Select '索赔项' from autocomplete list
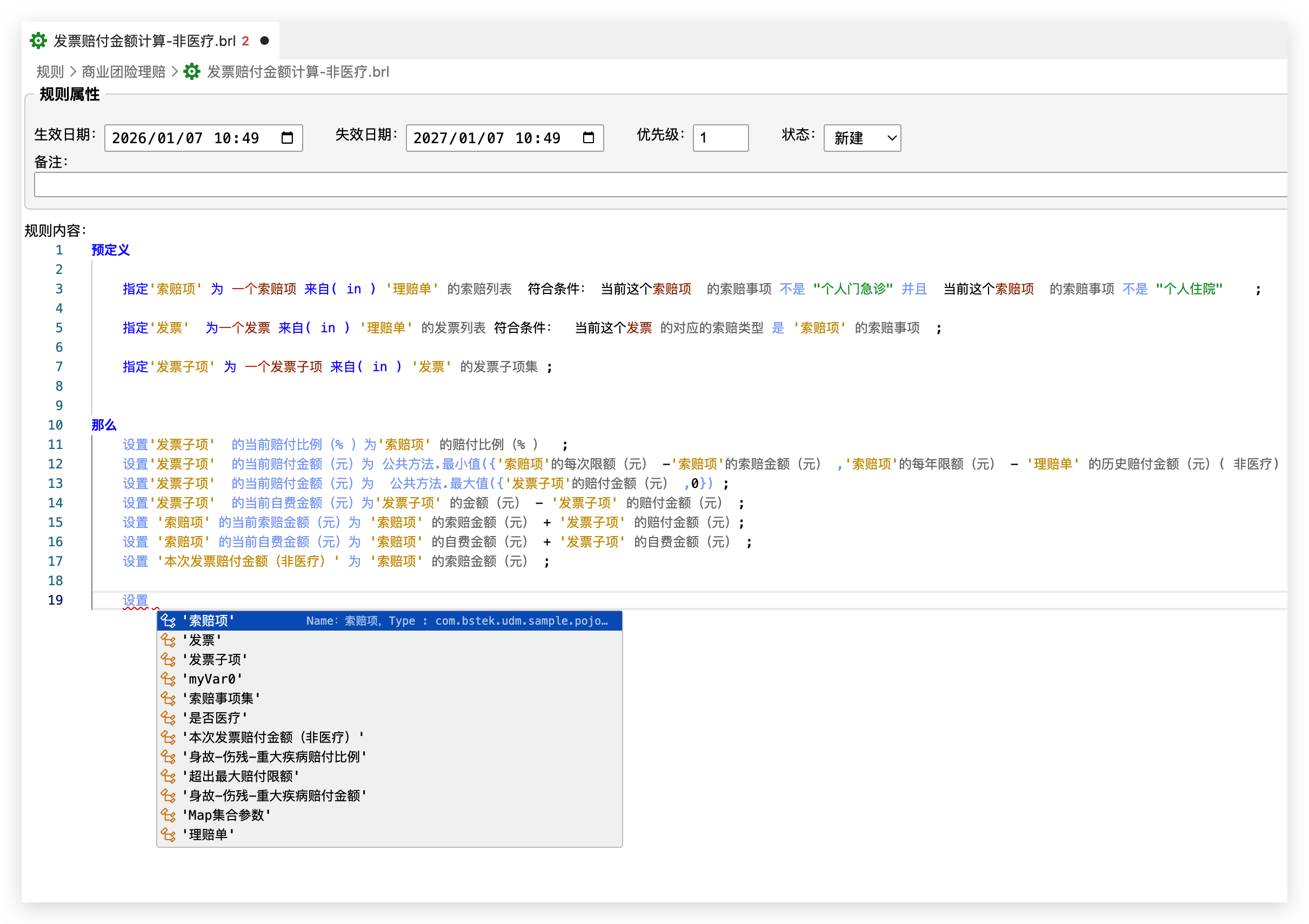Viewport: 1309px width, 924px height. tap(209, 621)
